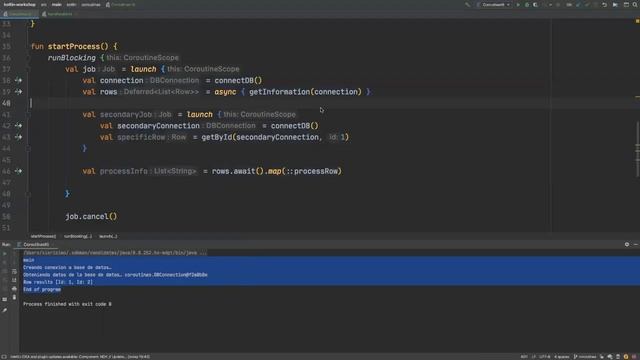Rerun the program from the Run panel

[5, 253]
